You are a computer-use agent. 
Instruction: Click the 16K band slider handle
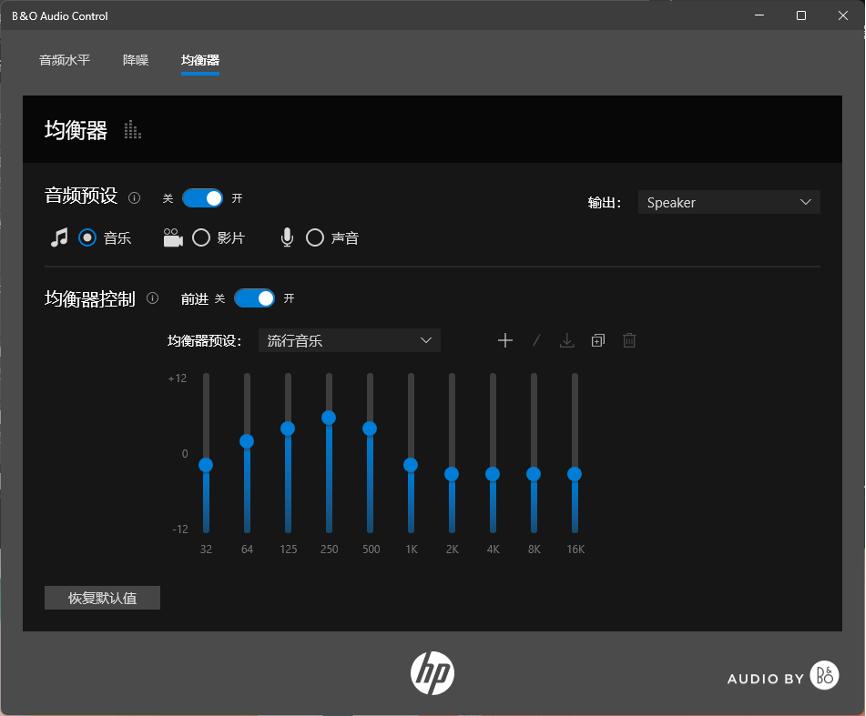575,474
